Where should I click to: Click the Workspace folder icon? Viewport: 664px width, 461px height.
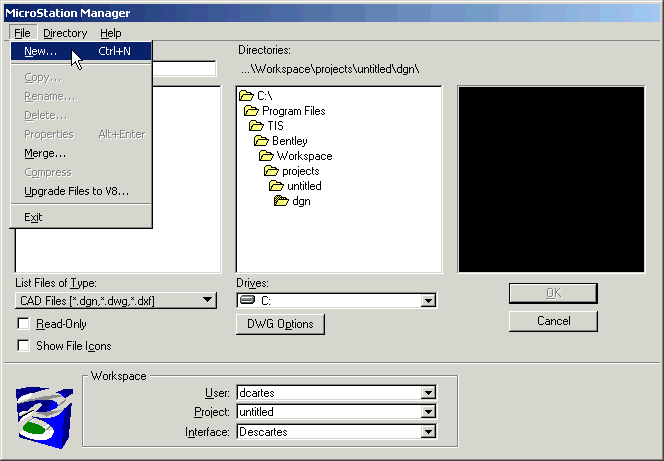(x=266, y=156)
